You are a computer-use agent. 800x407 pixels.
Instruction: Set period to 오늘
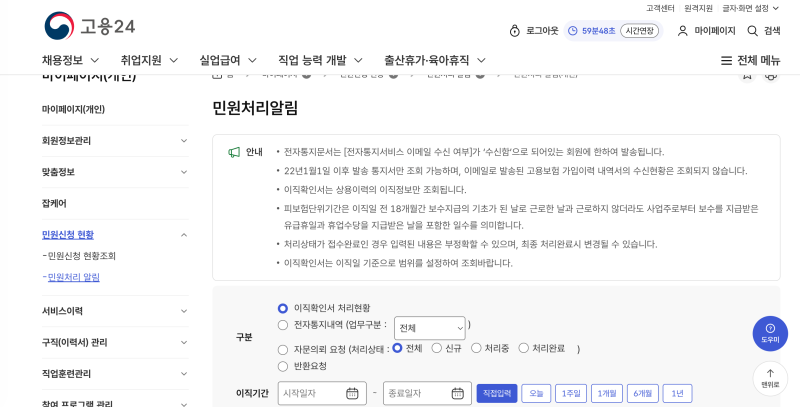[536, 393]
